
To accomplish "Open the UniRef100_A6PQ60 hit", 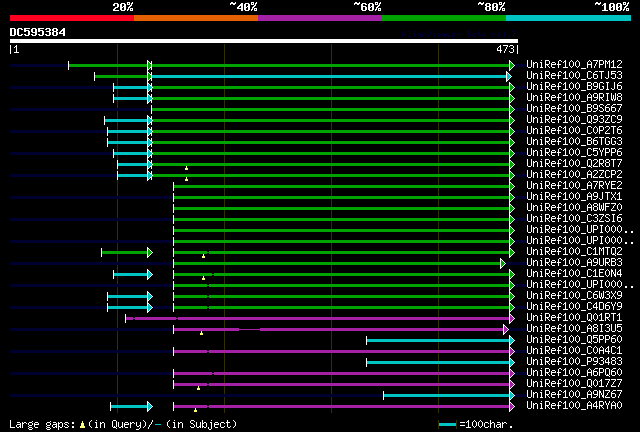I will click(x=574, y=373).
